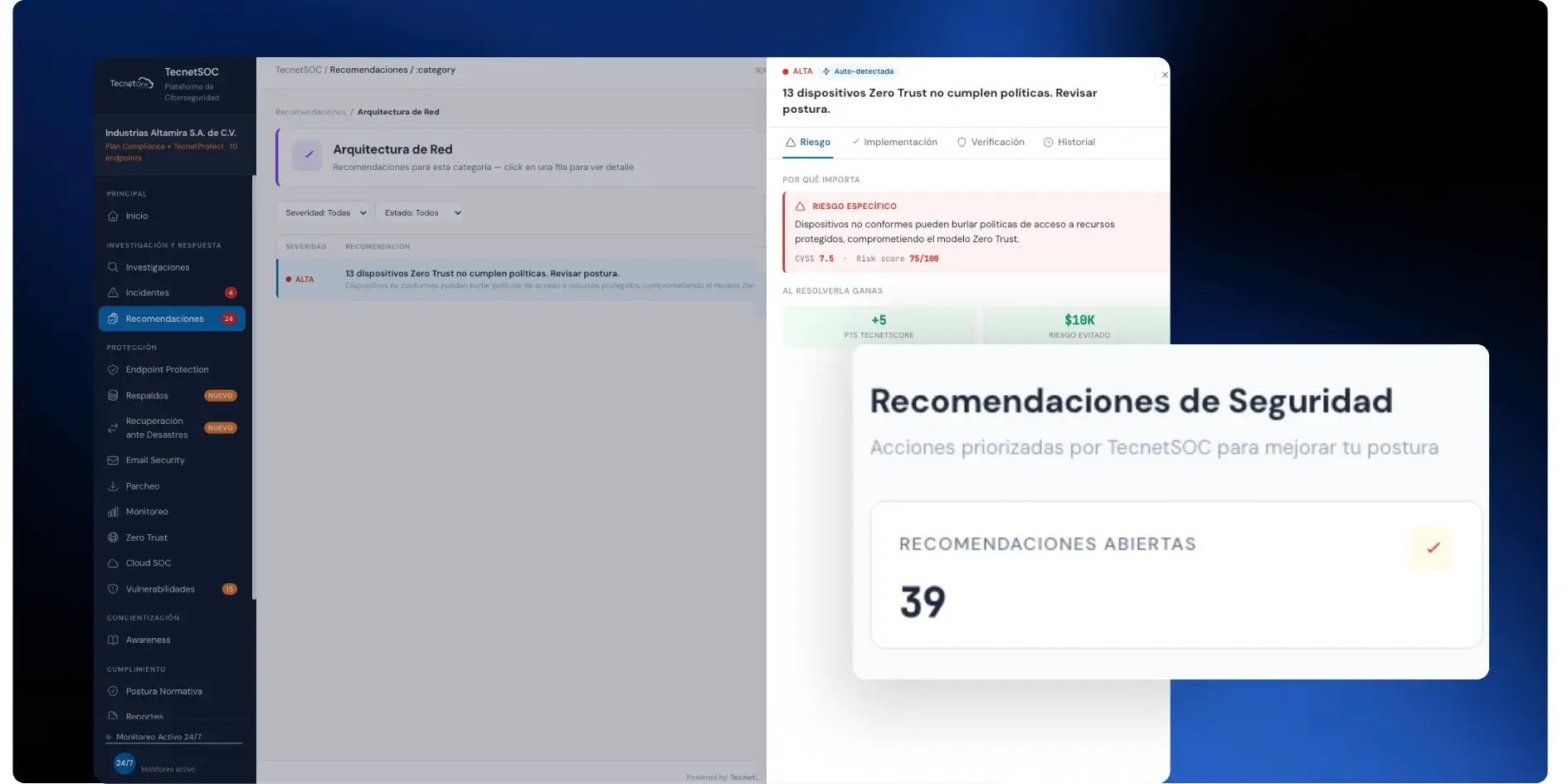Viewport: 1568px width, 784px height.
Task: Switch to the Historial tab
Action: [1069, 143]
